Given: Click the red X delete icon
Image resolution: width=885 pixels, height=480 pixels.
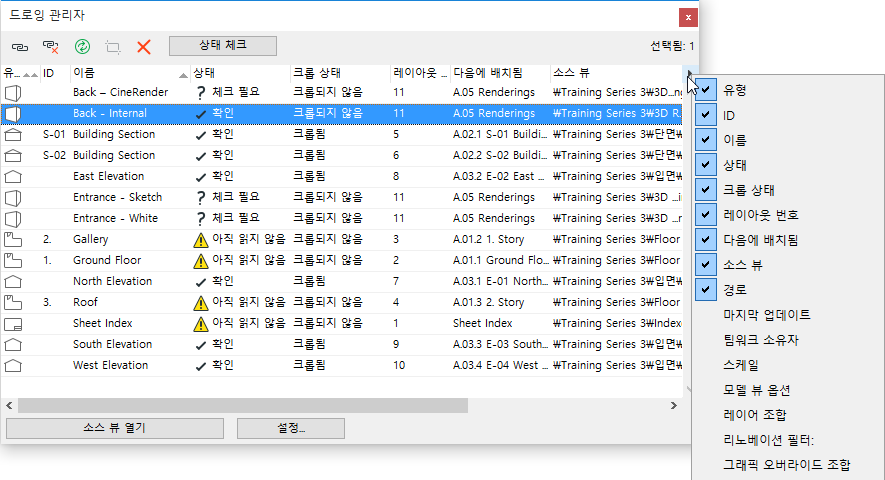Looking at the screenshot, I should tap(144, 47).
